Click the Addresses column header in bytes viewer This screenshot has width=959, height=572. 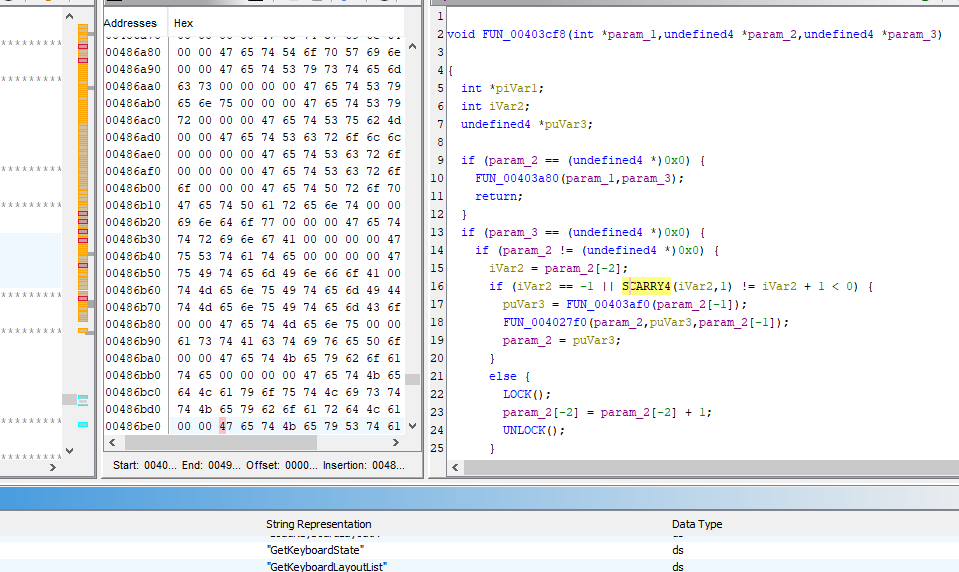130,23
